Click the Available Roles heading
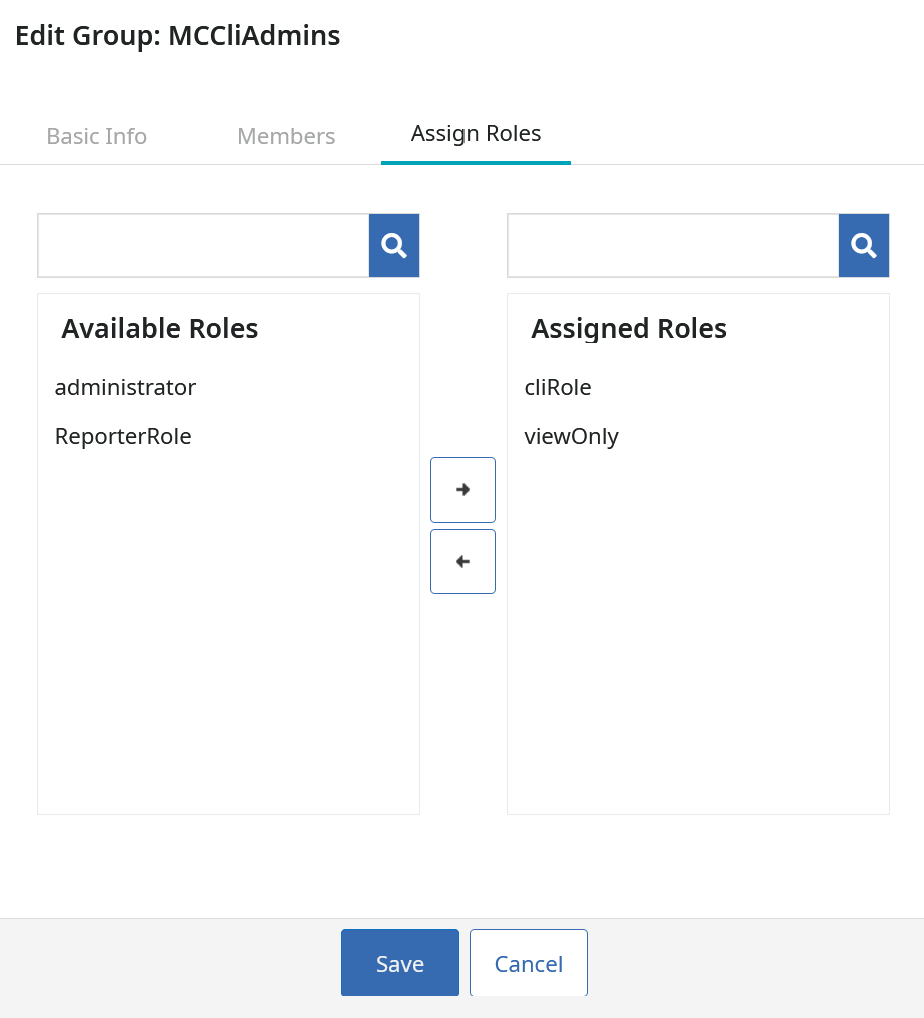This screenshot has height=1018, width=924. click(x=160, y=329)
